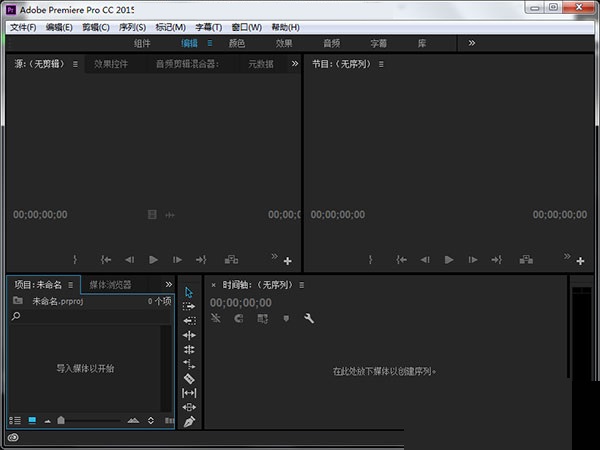This screenshot has width=600, height=450.
Task: Open the source panel menu
Action: [75, 64]
